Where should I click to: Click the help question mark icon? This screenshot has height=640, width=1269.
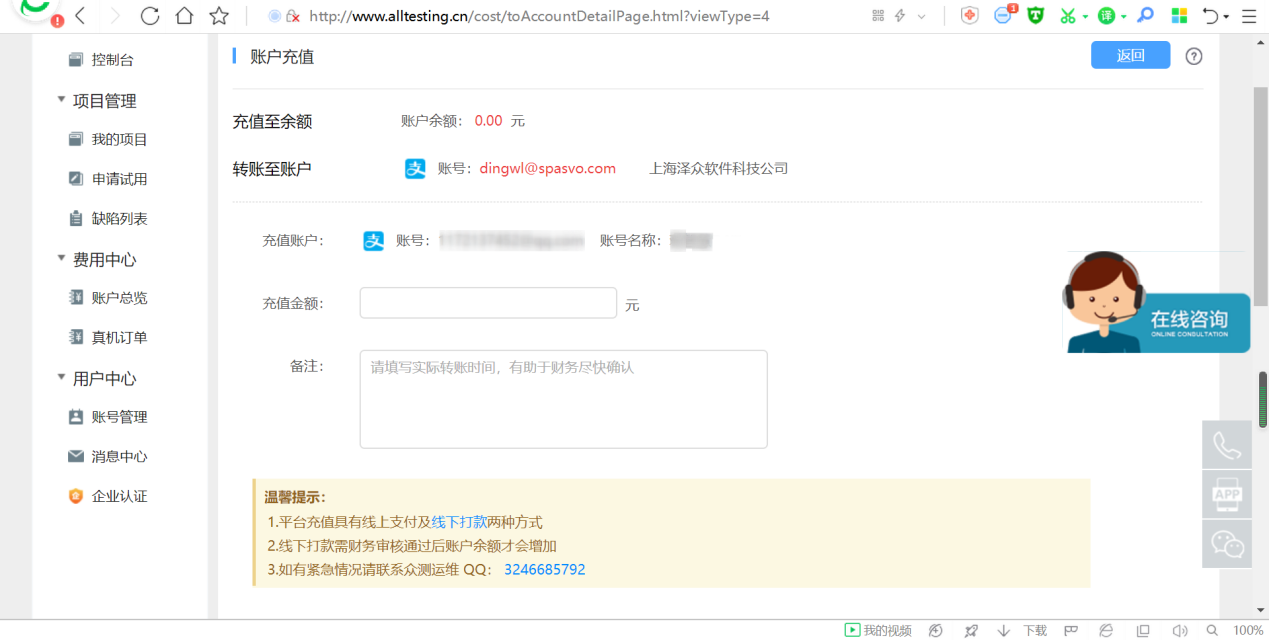(x=1193, y=56)
